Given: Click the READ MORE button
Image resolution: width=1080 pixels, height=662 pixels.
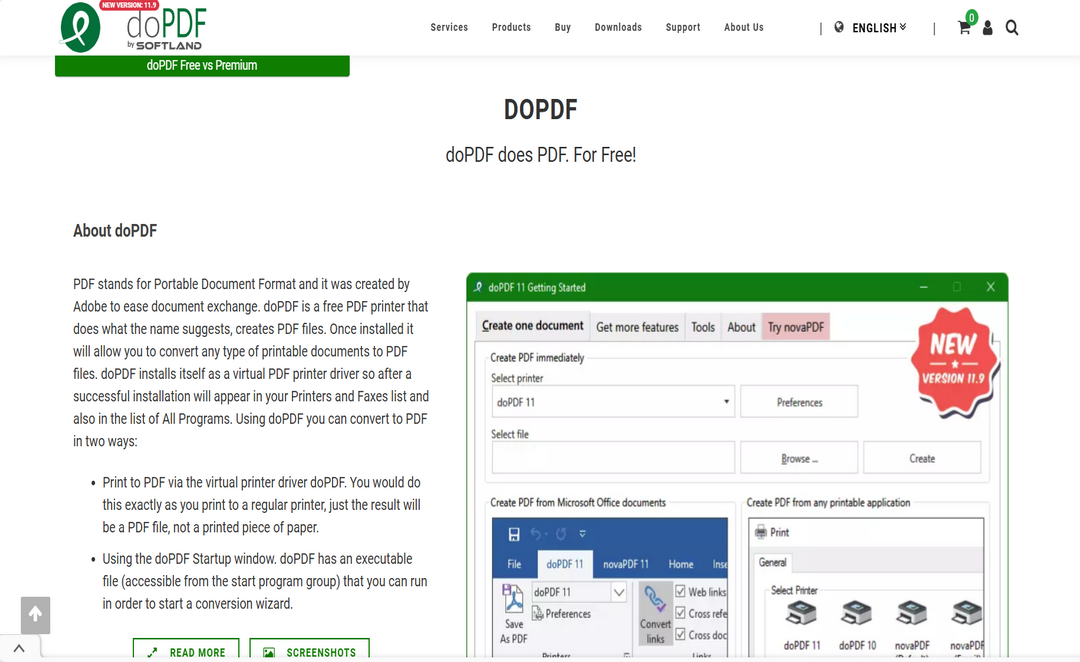Looking at the screenshot, I should 186,650.
